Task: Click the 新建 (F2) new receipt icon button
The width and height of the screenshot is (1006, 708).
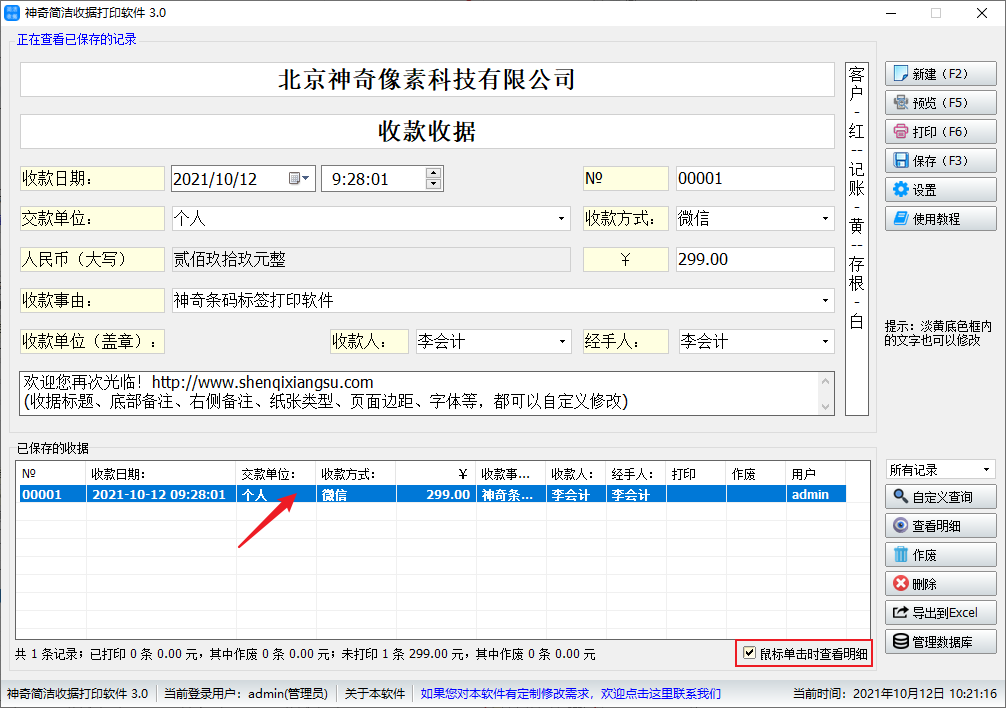Action: pos(940,74)
